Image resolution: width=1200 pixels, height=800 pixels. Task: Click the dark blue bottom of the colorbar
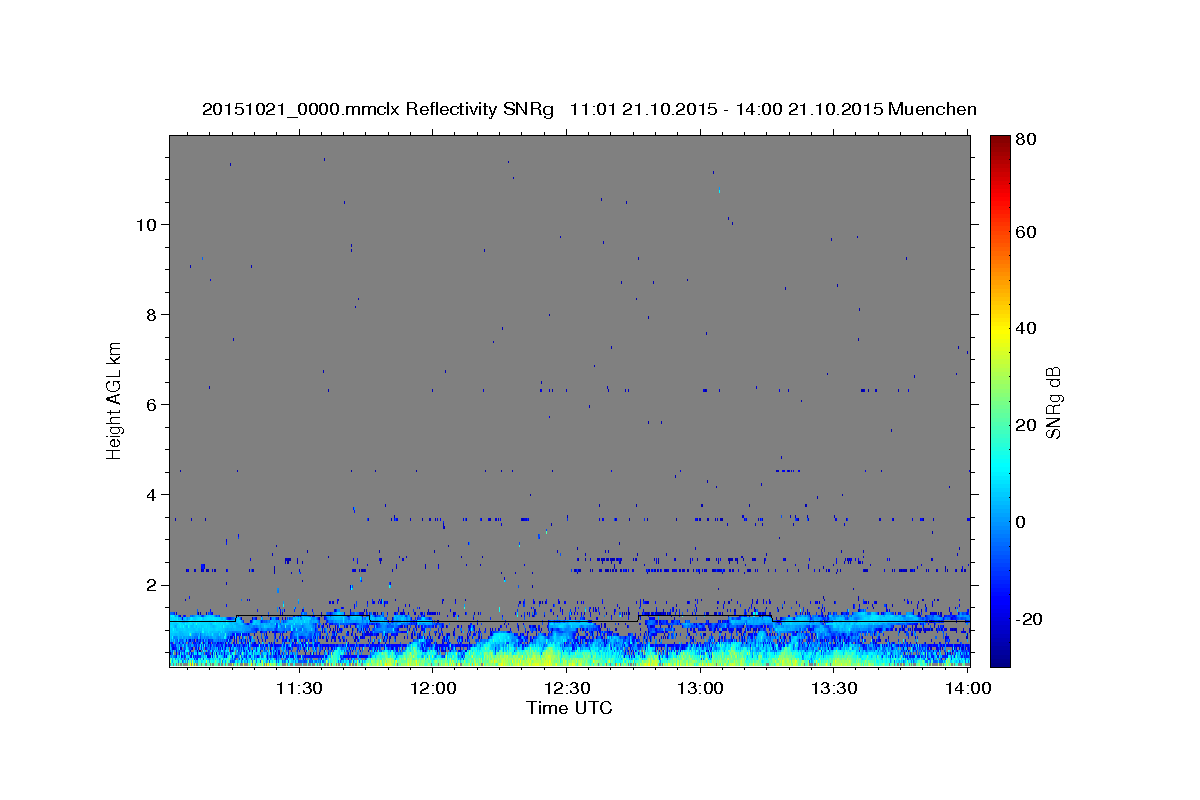[1000, 658]
